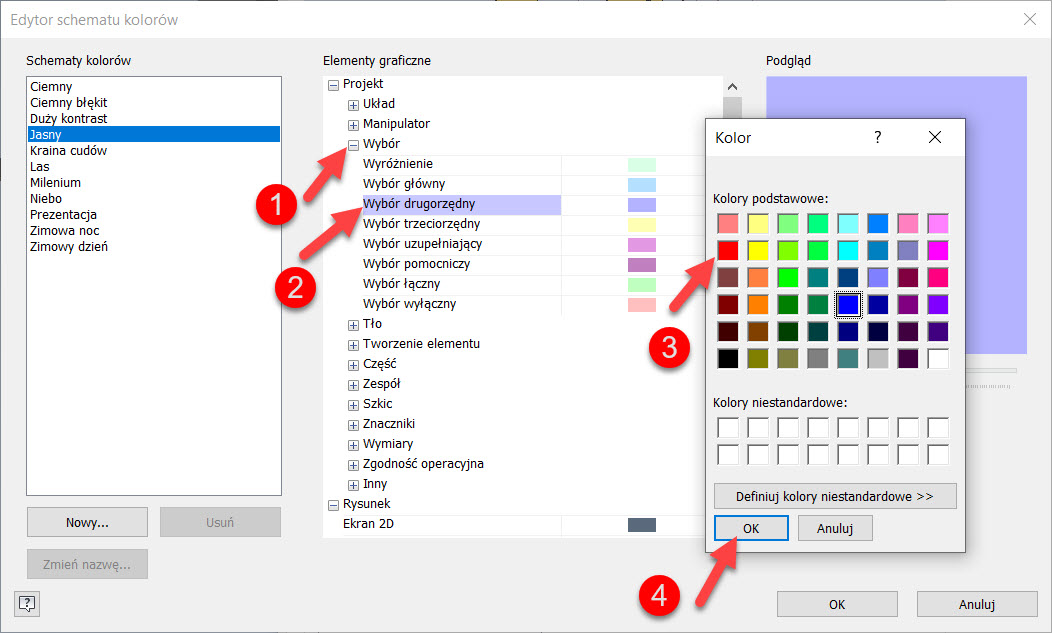Pick the red basic color swatch
The image size is (1052, 633).
pos(728,250)
